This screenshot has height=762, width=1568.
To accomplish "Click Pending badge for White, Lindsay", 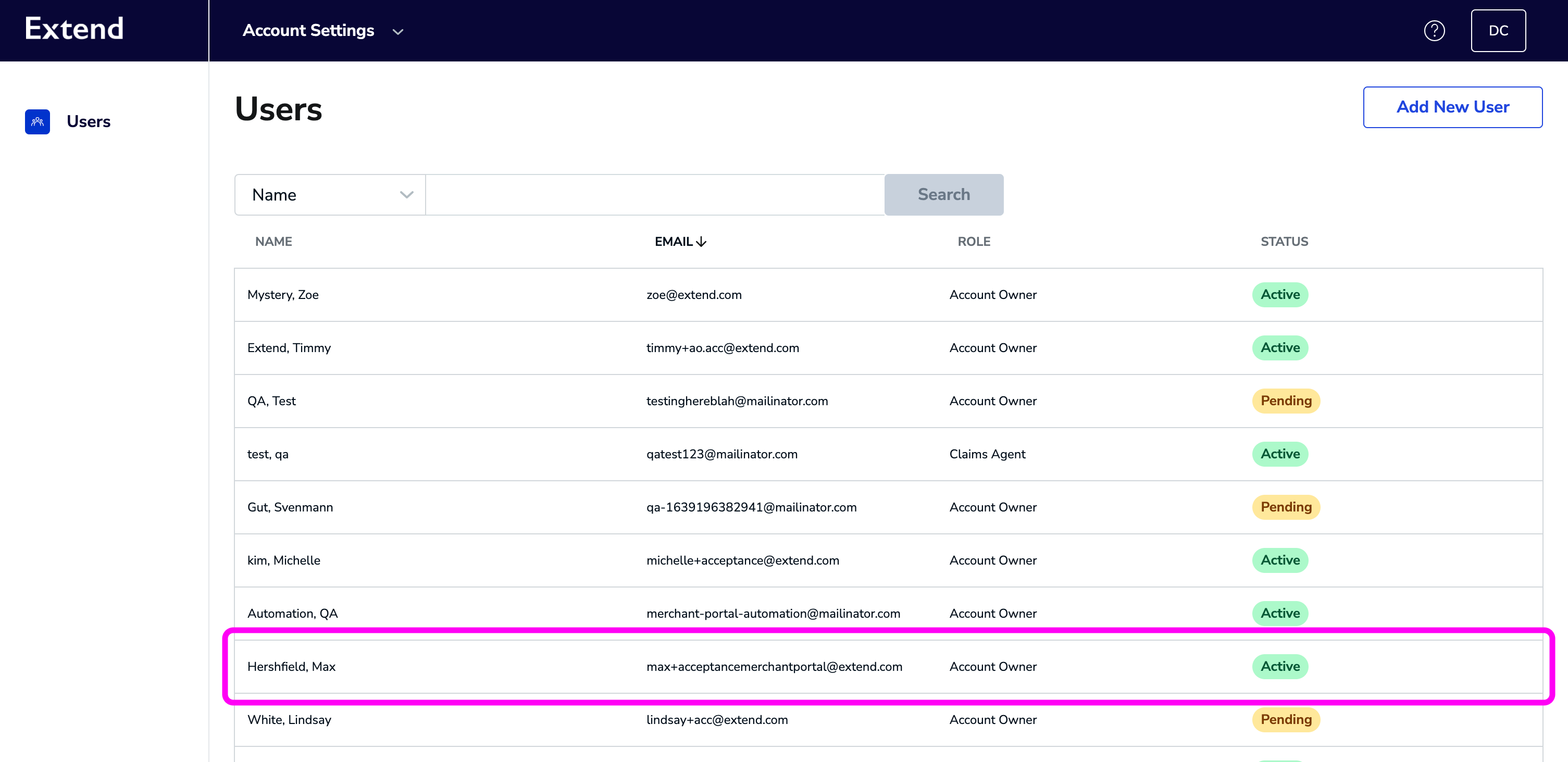I will click(1286, 720).
